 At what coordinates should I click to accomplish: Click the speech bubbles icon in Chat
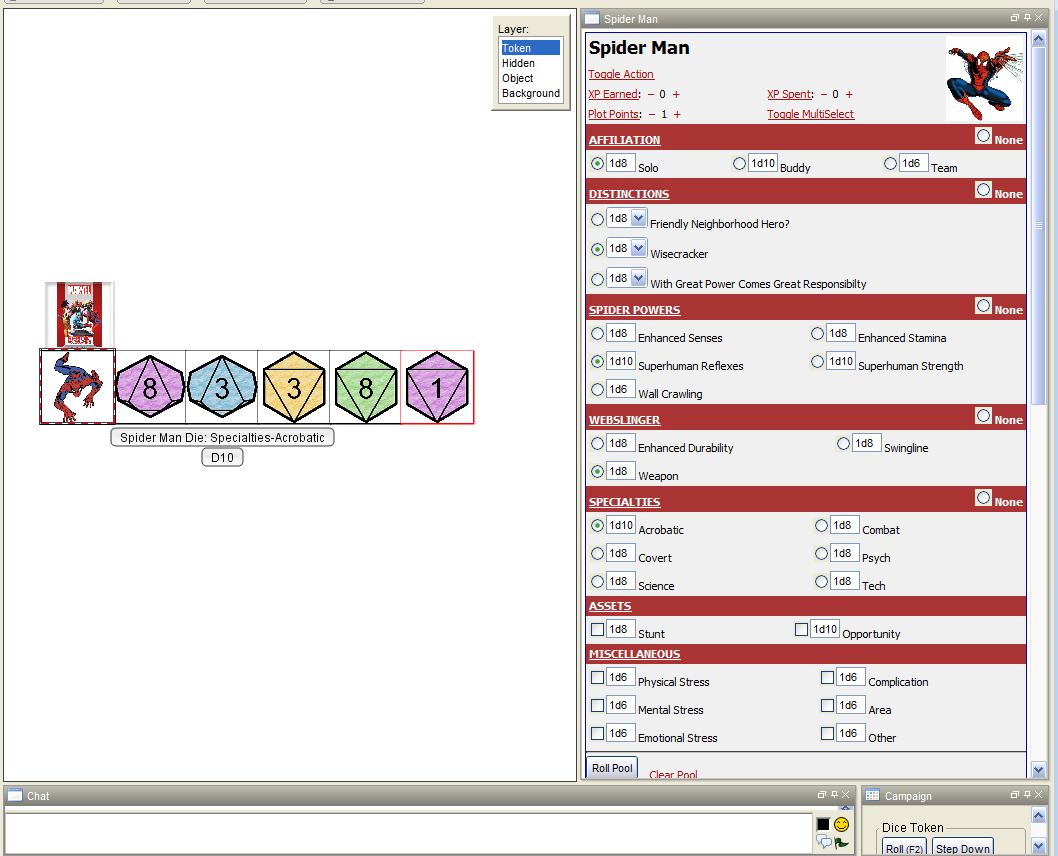tap(823, 841)
